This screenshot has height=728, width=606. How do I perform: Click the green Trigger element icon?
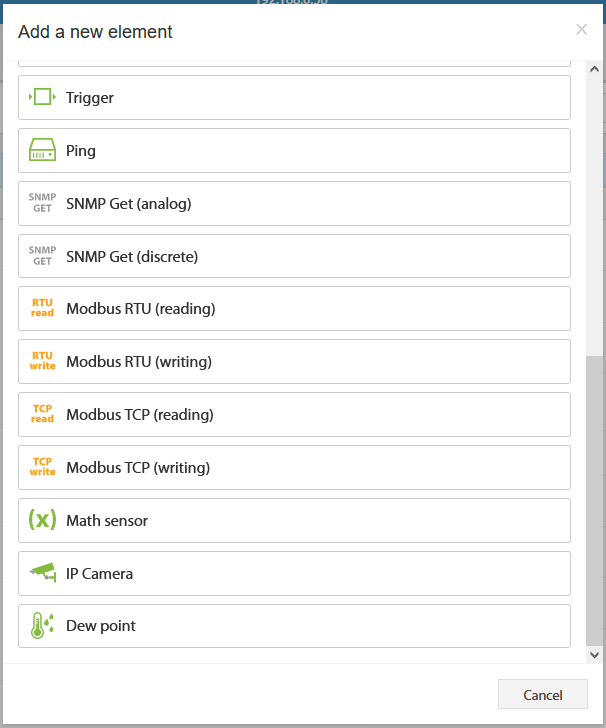click(x=42, y=97)
